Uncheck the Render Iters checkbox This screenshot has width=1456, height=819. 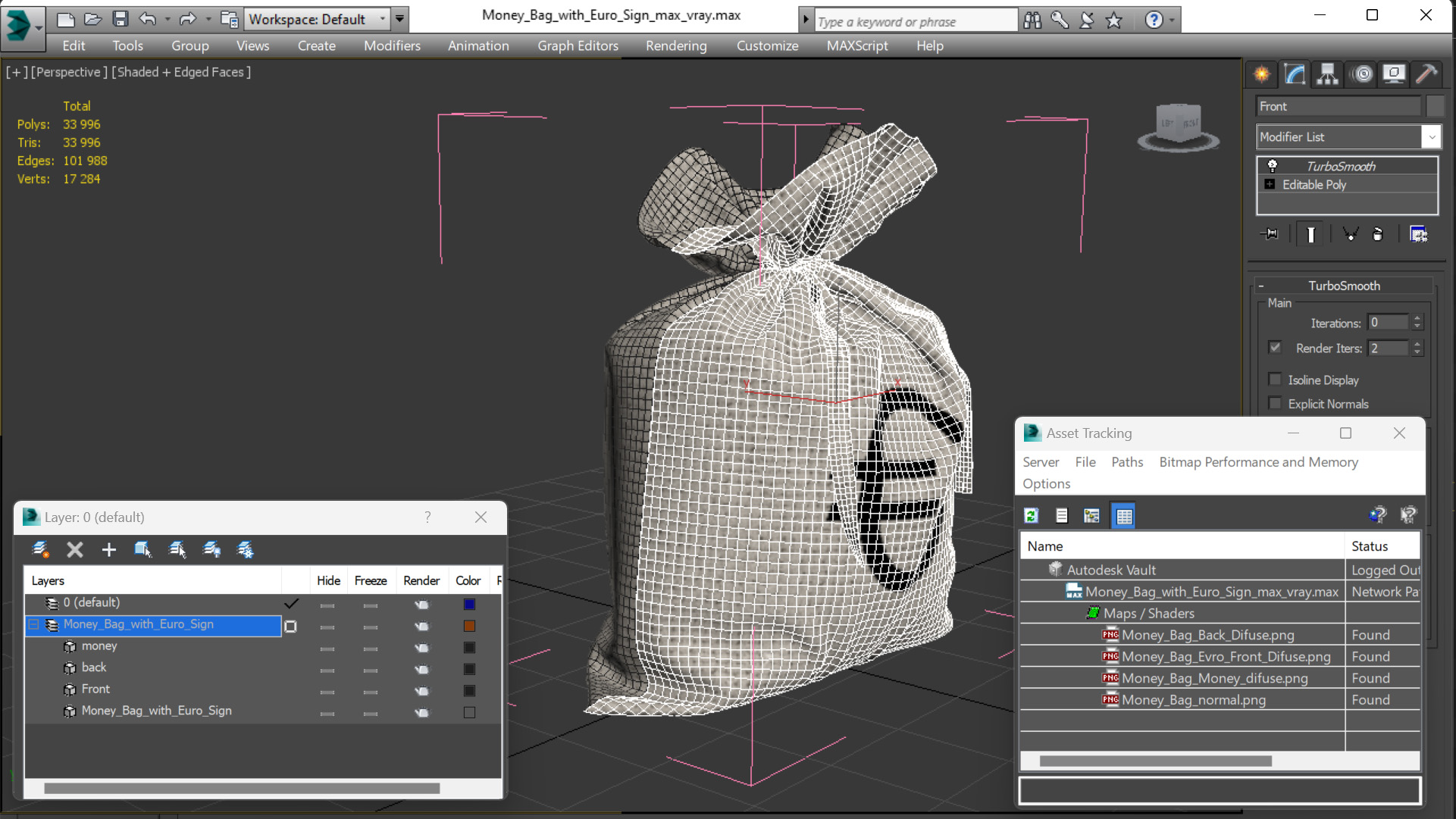(x=1275, y=348)
